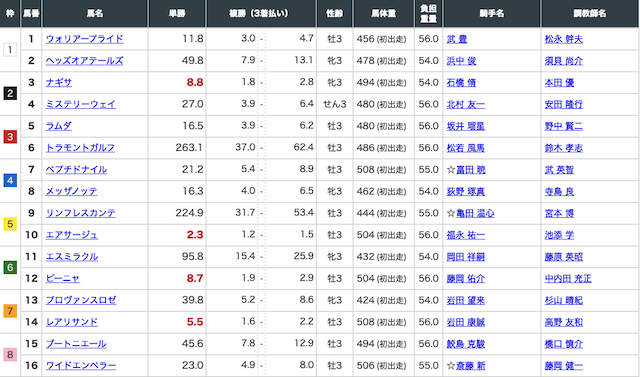Screen dimensions: 640x377
Task: Click the 単勝 column header
Action: click(177, 13)
